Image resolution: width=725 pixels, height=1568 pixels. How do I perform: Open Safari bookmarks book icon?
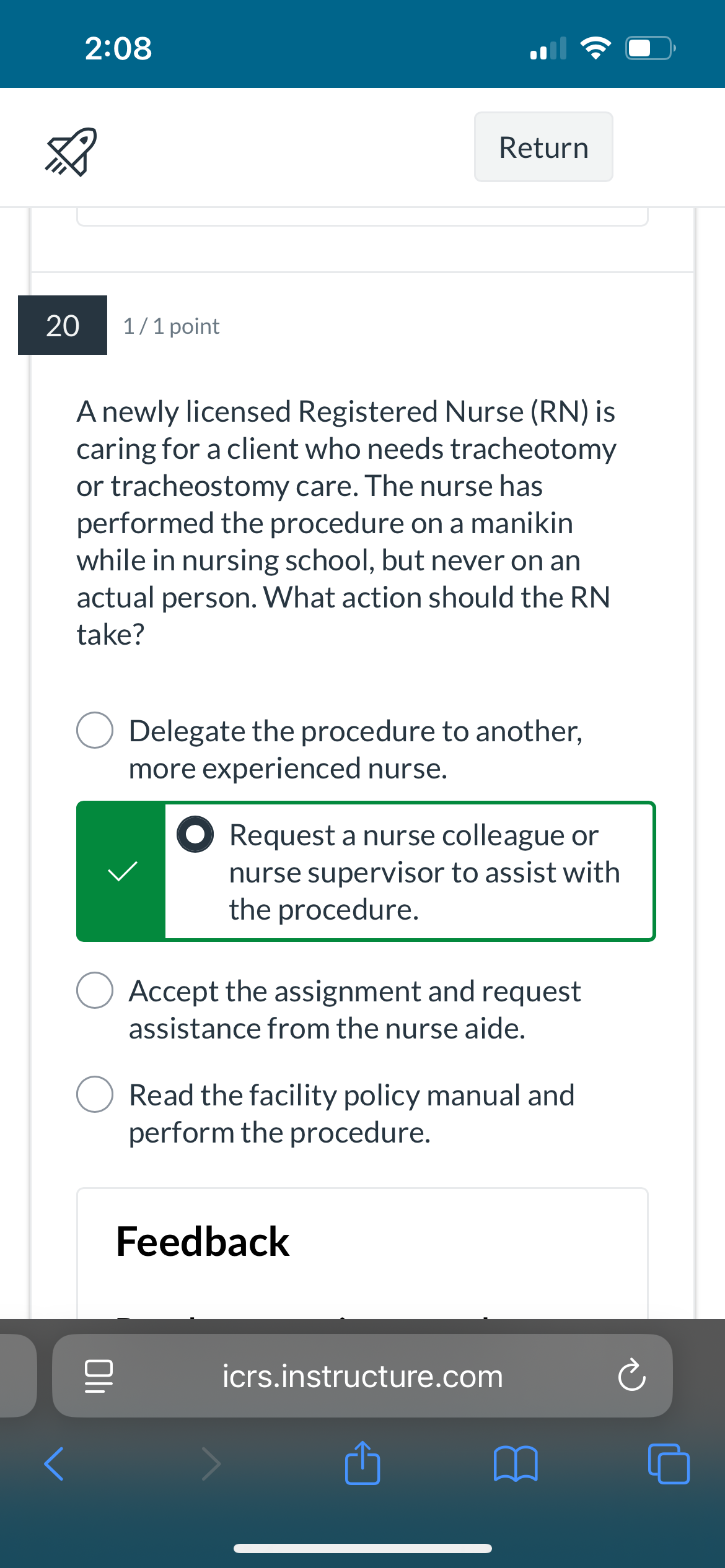coord(516,1464)
